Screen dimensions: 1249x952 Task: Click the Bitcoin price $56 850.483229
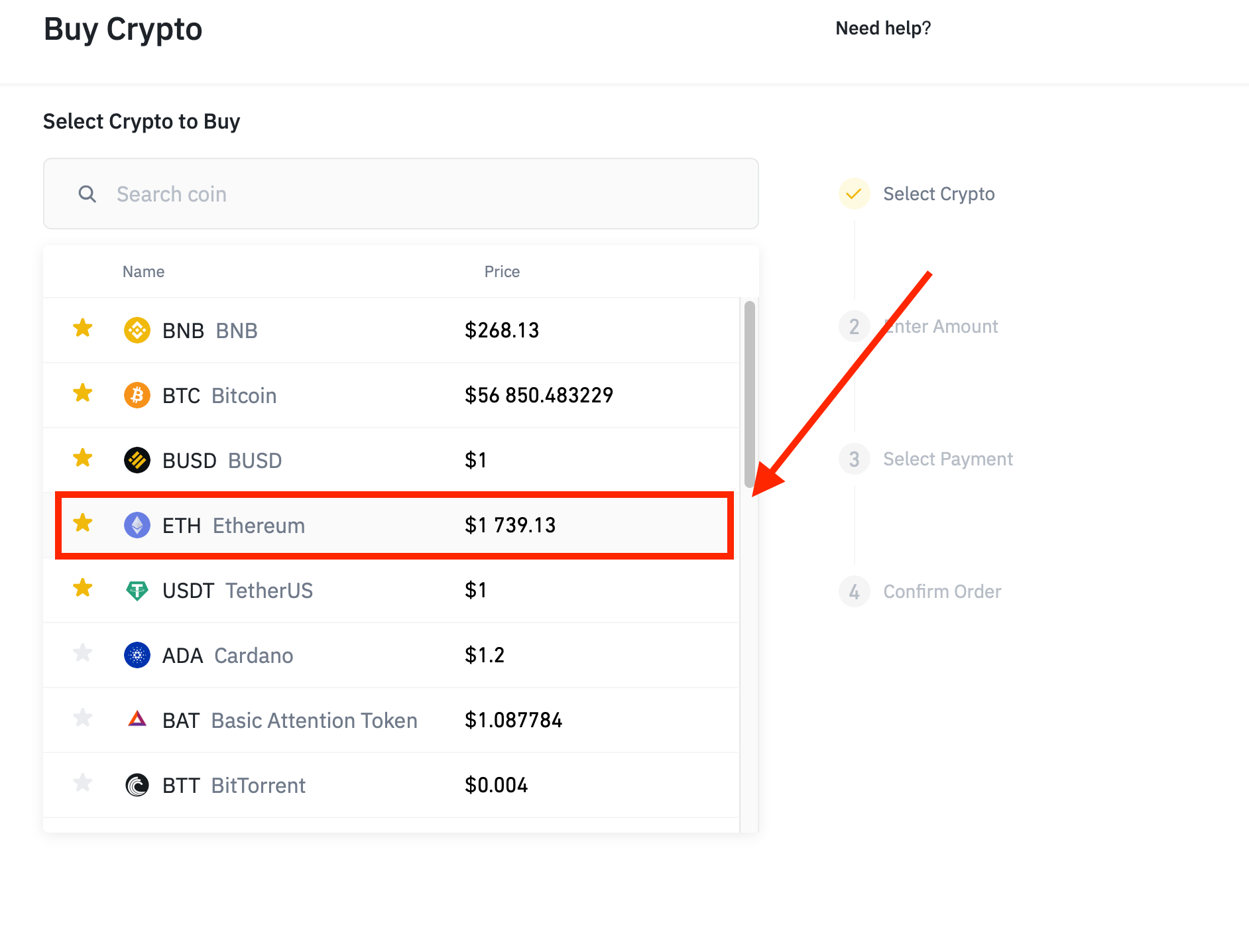[539, 395]
